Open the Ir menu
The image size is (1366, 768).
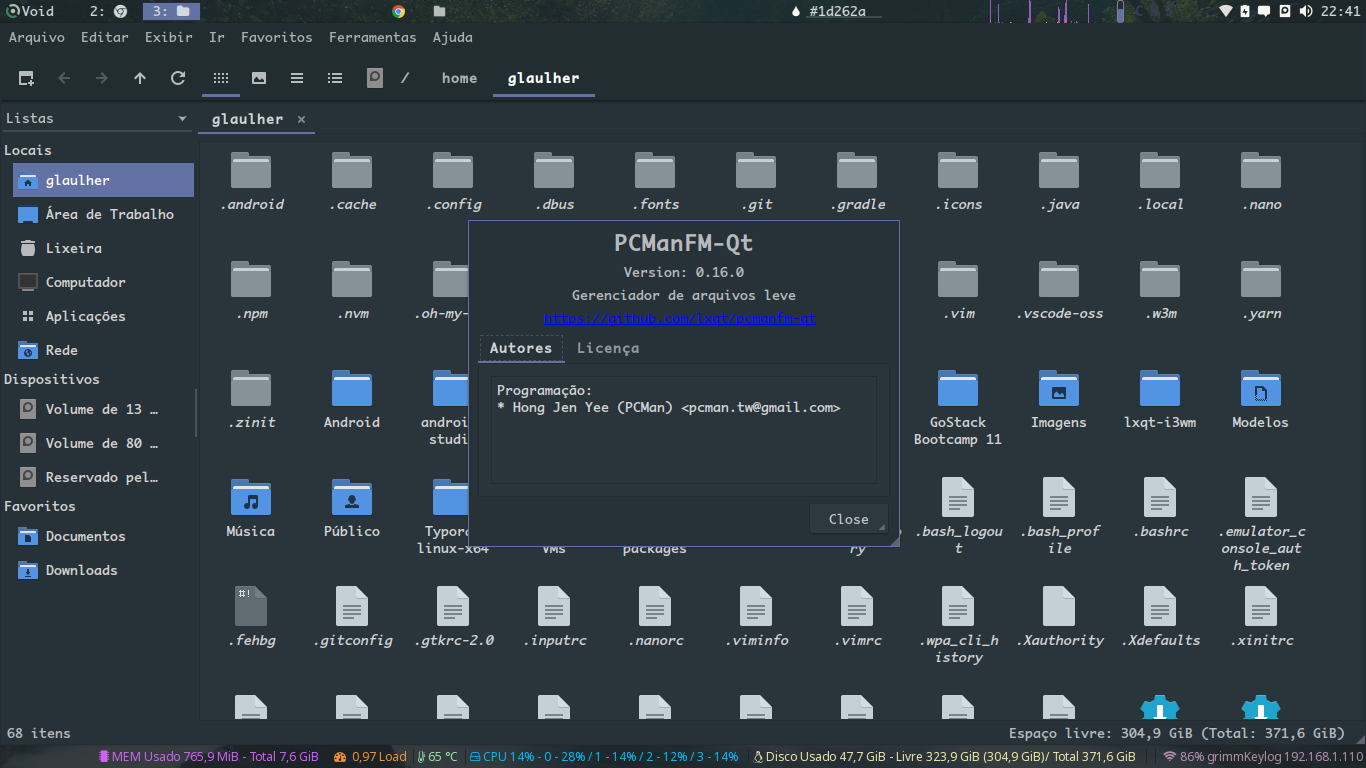217,37
